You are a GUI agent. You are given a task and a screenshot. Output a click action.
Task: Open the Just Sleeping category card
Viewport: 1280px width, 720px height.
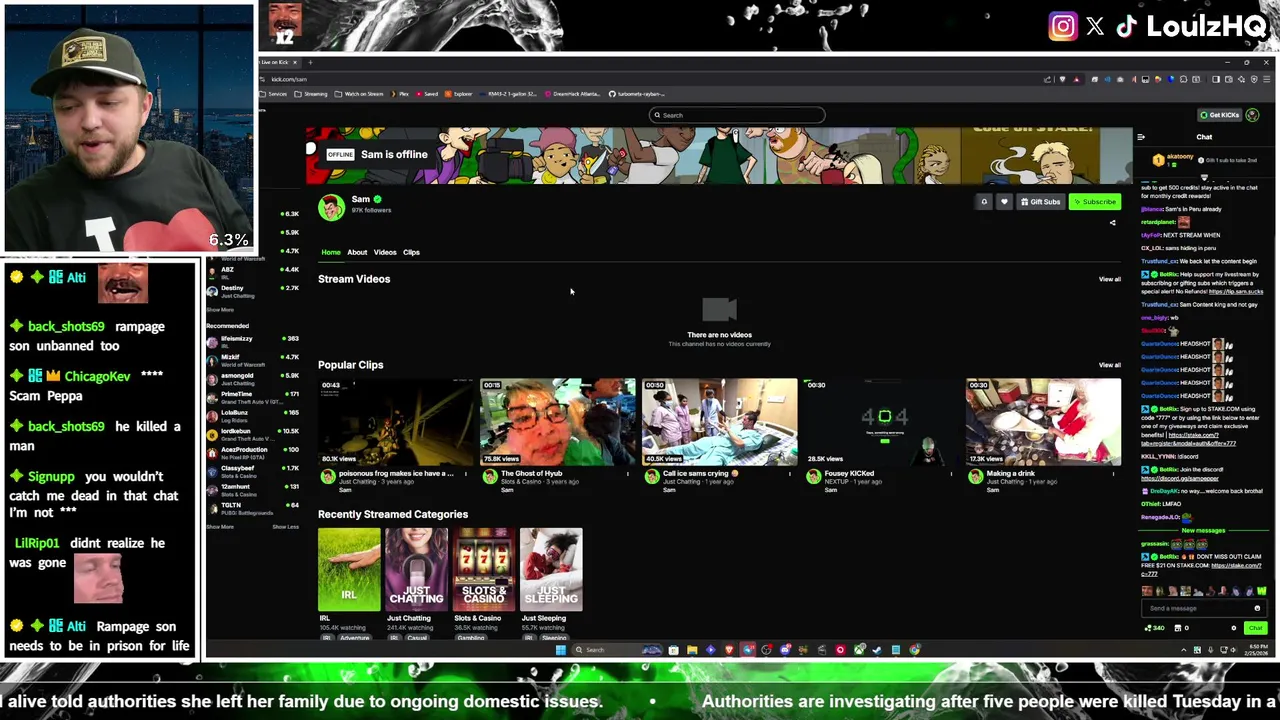(551, 569)
